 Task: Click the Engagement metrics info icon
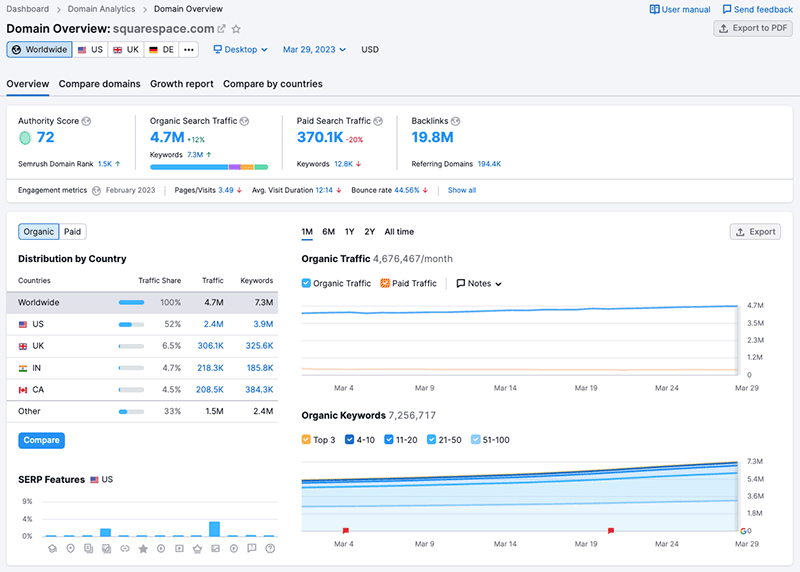click(96, 191)
